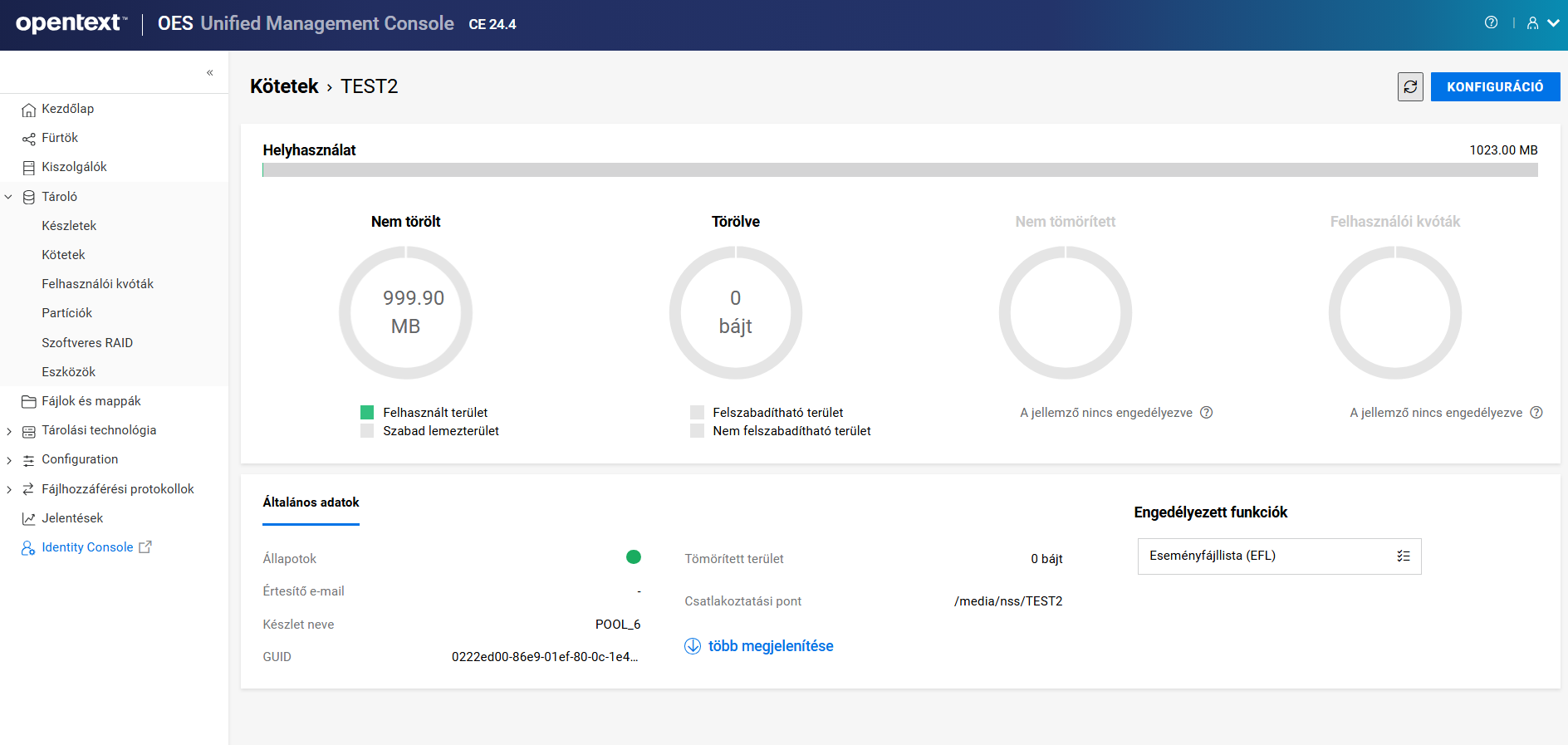
Task: Expand Fájlhozzáférési protokollok section
Action: point(9,489)
